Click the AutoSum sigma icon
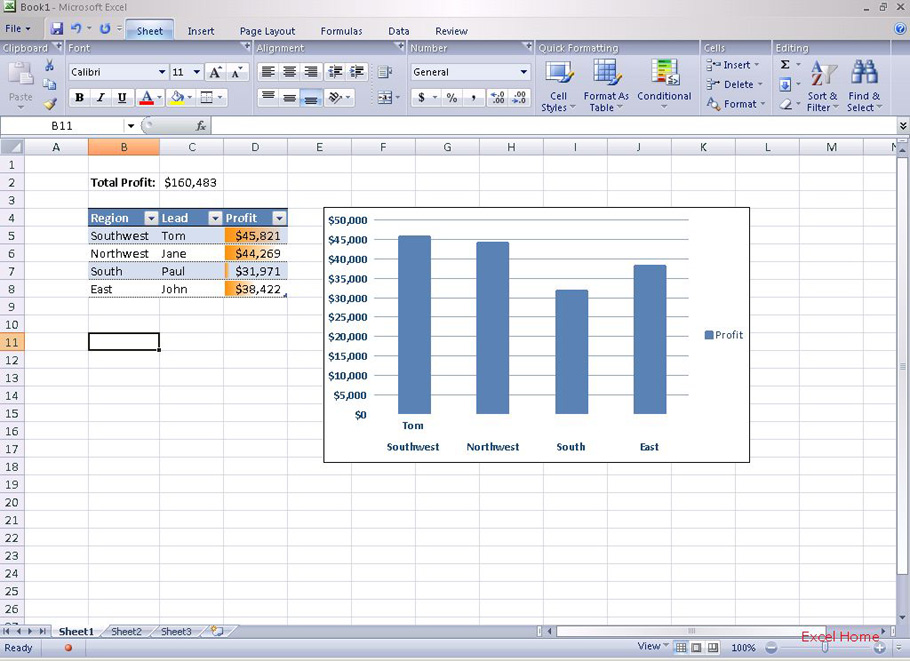This screenshot has height=661, width=910. click(x=786, y=65)
